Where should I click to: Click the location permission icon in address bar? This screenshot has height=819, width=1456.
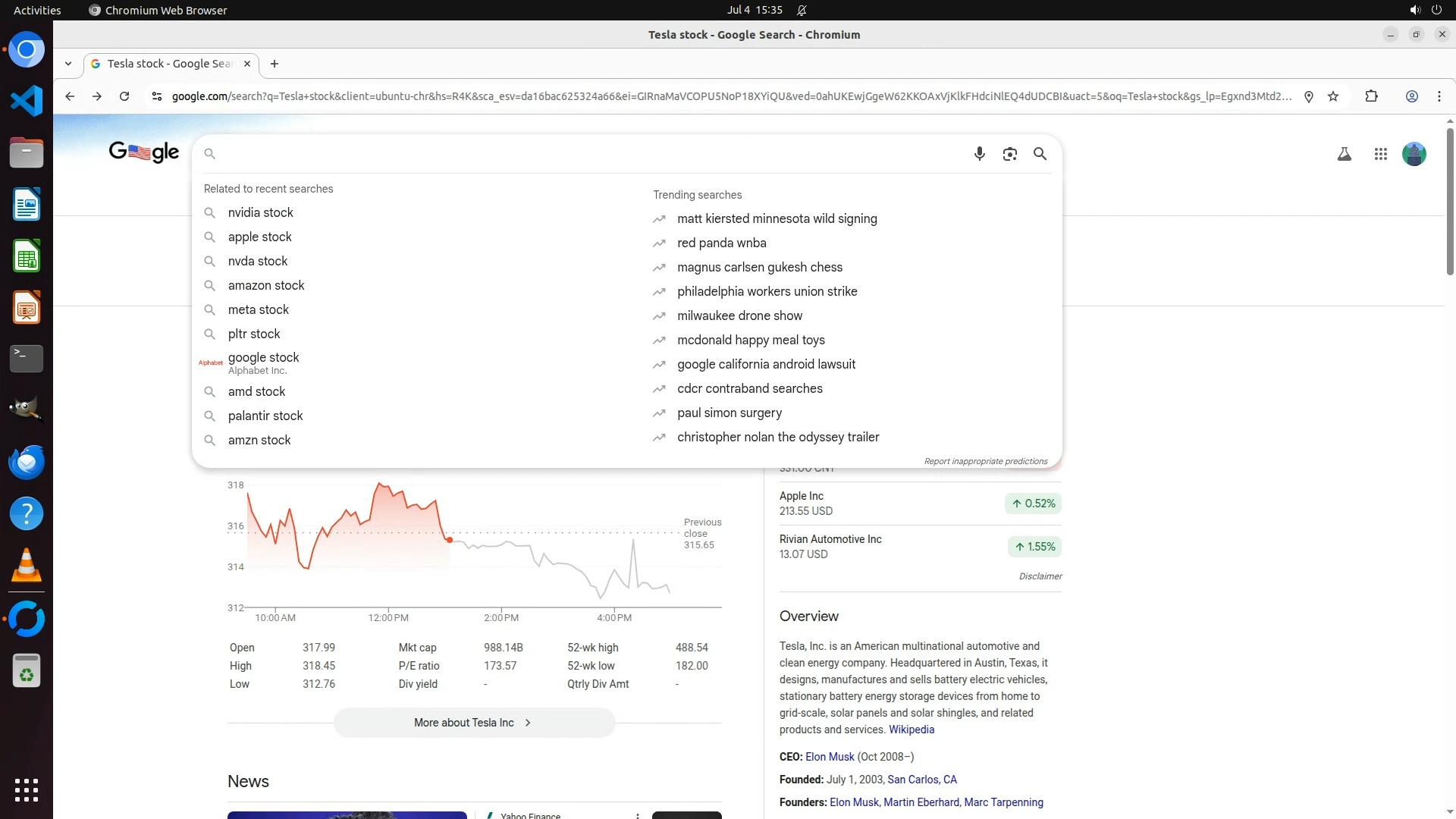click(1308, 96)
